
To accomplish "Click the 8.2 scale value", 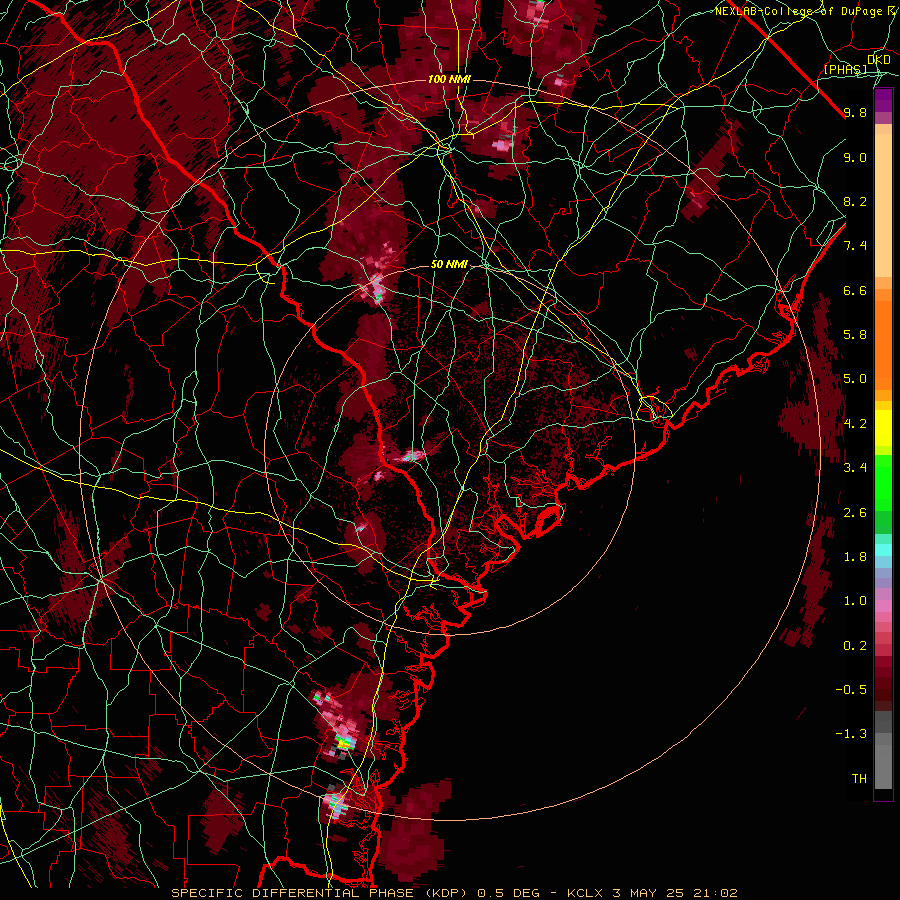I will (x=855, y=201).
